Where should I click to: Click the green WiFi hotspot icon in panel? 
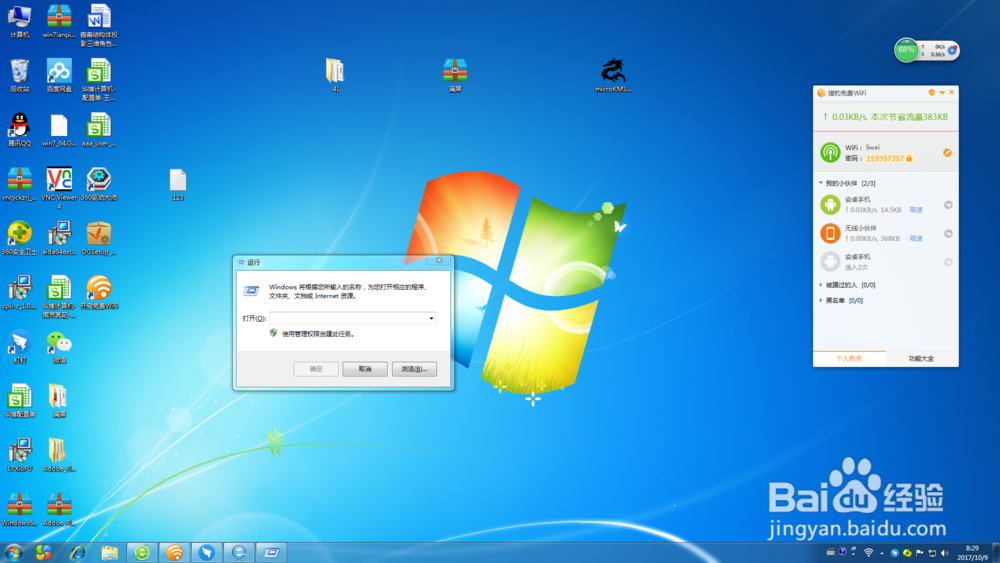click(x=830, y=152)
